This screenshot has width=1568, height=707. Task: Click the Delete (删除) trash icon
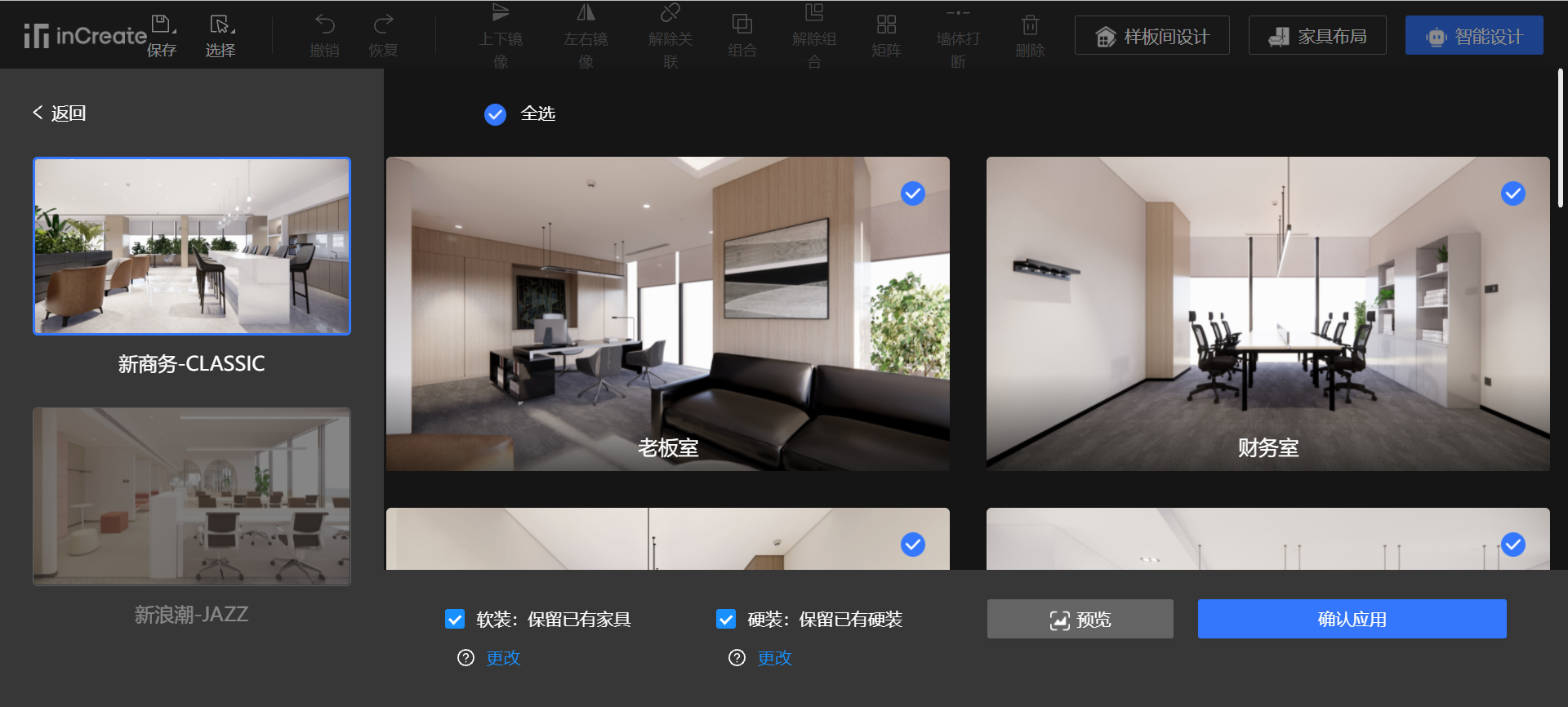pyautogui.click(x=1030, y=24)
